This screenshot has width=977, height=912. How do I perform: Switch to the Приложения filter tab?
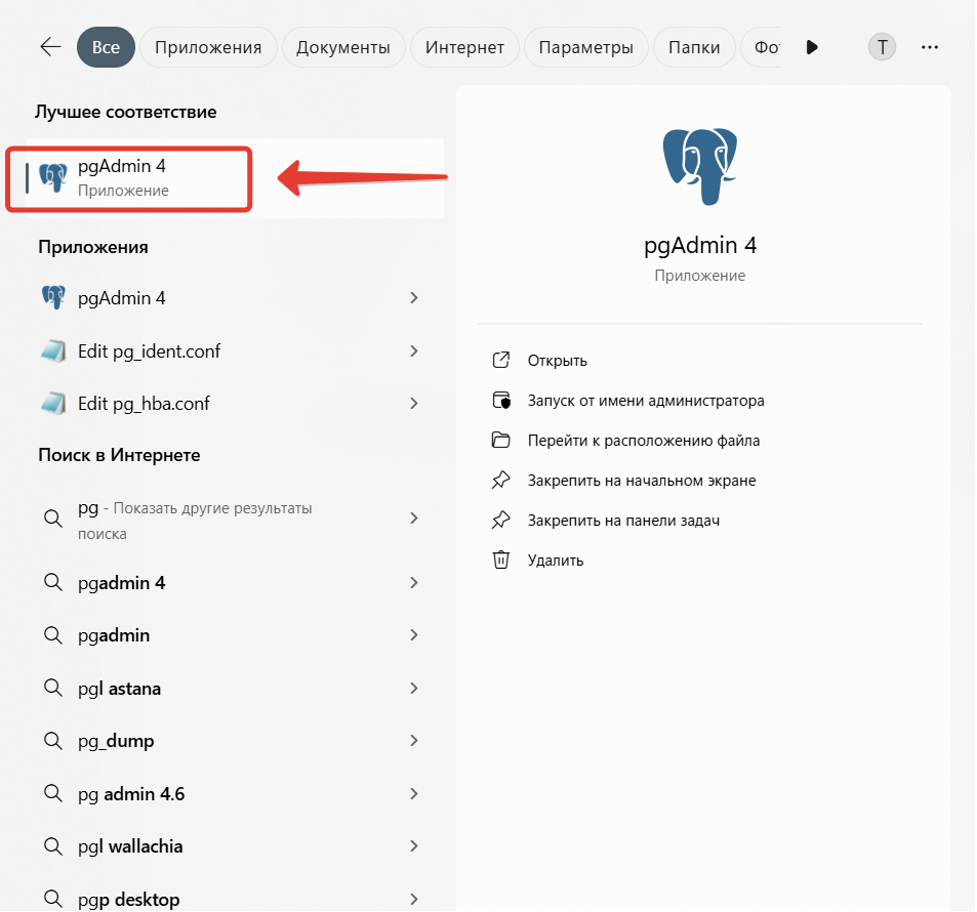click(208, 47)
